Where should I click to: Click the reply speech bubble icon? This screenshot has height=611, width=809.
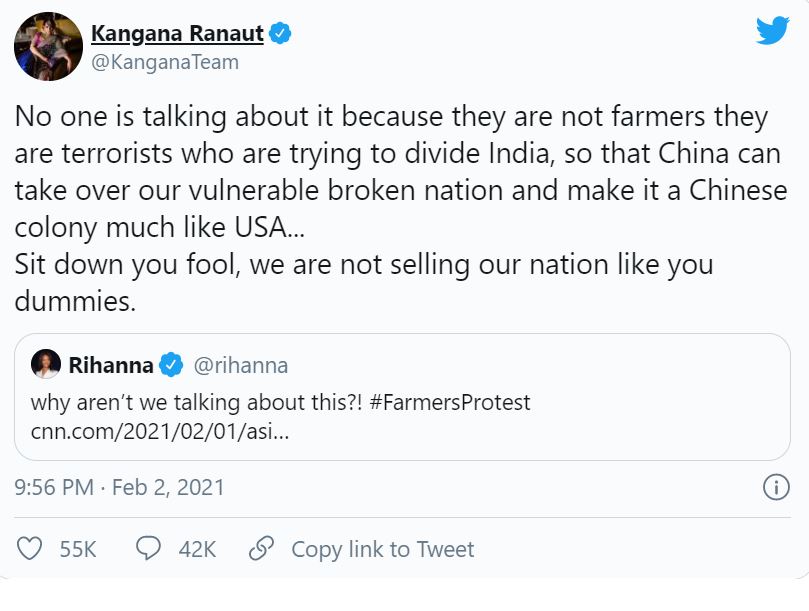tap(148, 549)
